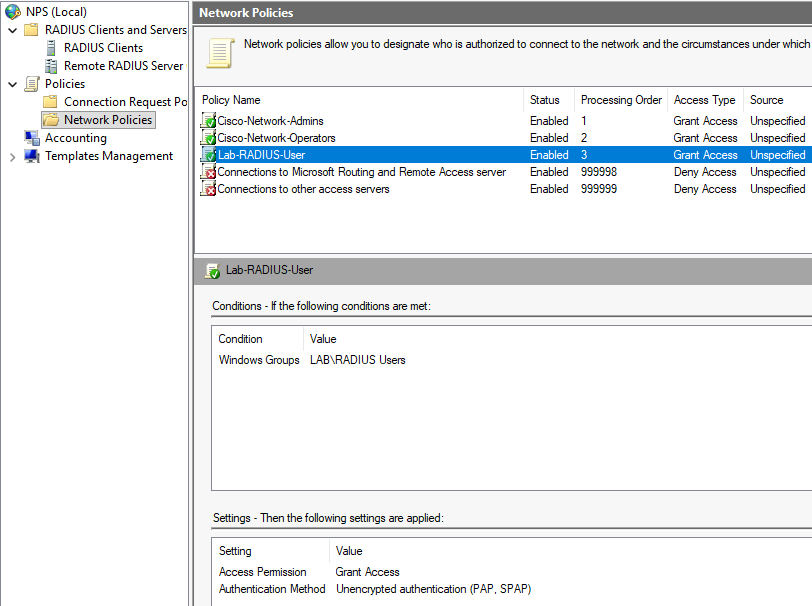Select the Cisco-Network-Admins policy name
This screenshot has height=606, width=812.
pyautogui.click(x=270, y=121)
